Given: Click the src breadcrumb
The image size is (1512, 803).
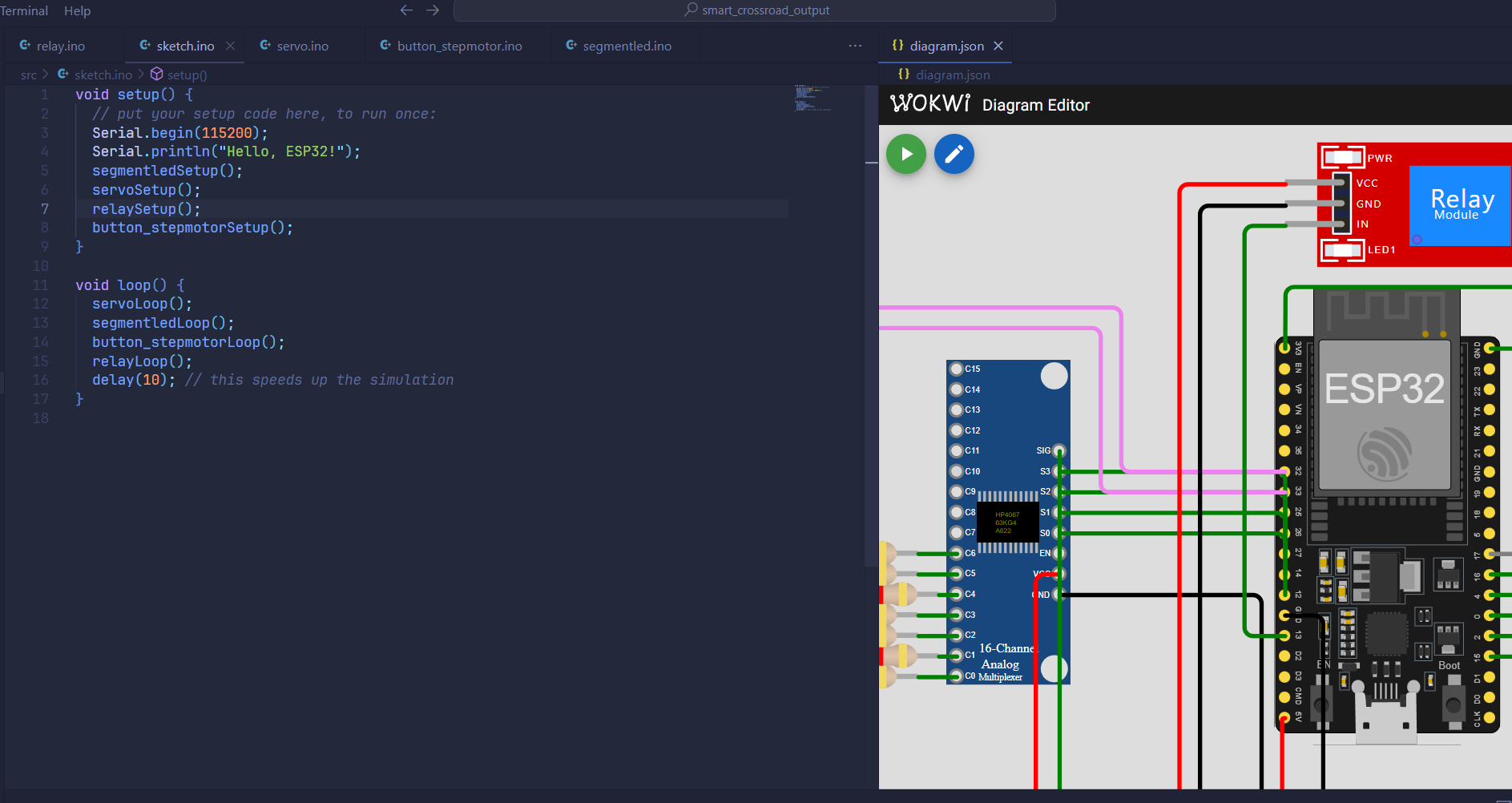Looking at the screenshot, I should 29,75.
